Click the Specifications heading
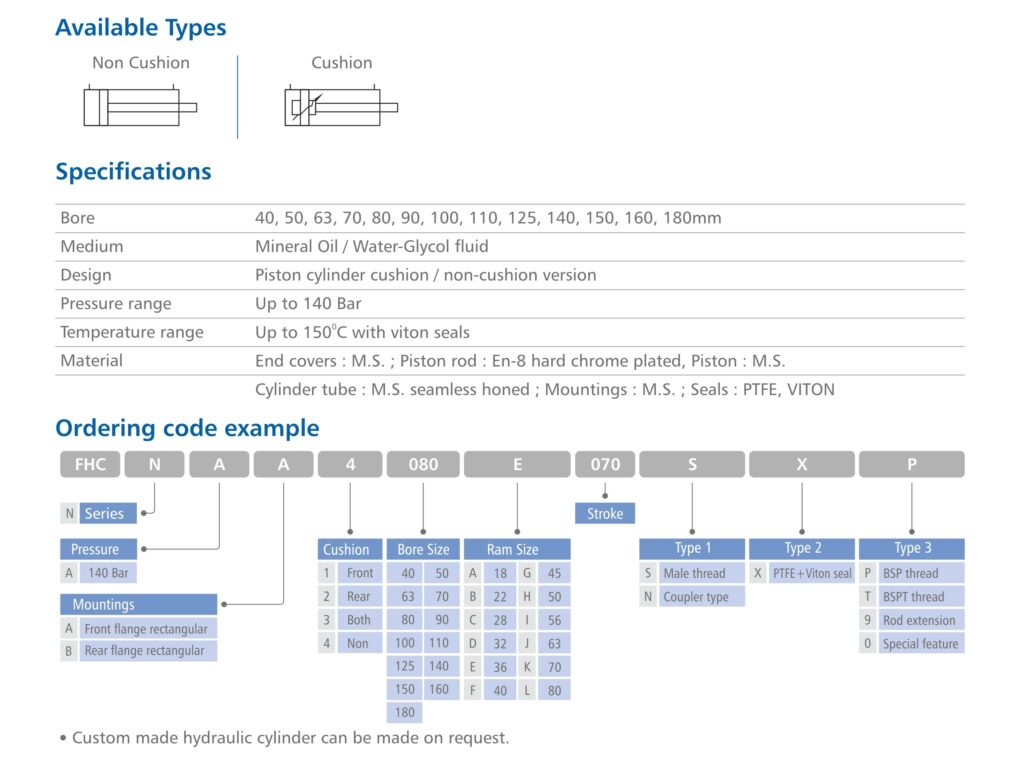The image size is (1024, 758). pyautogui.click(x=133, y=171)
